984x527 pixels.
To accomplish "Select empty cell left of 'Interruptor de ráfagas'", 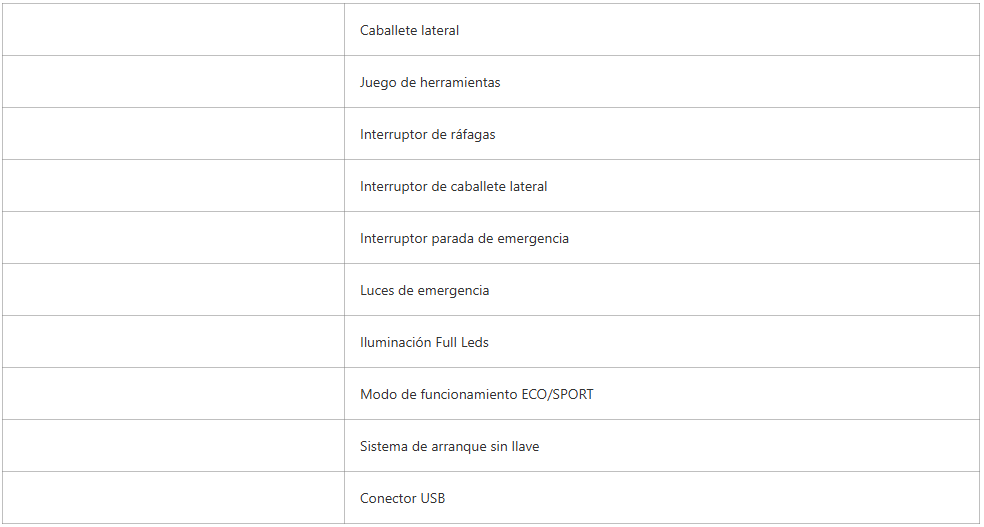I will coord(173,134).
